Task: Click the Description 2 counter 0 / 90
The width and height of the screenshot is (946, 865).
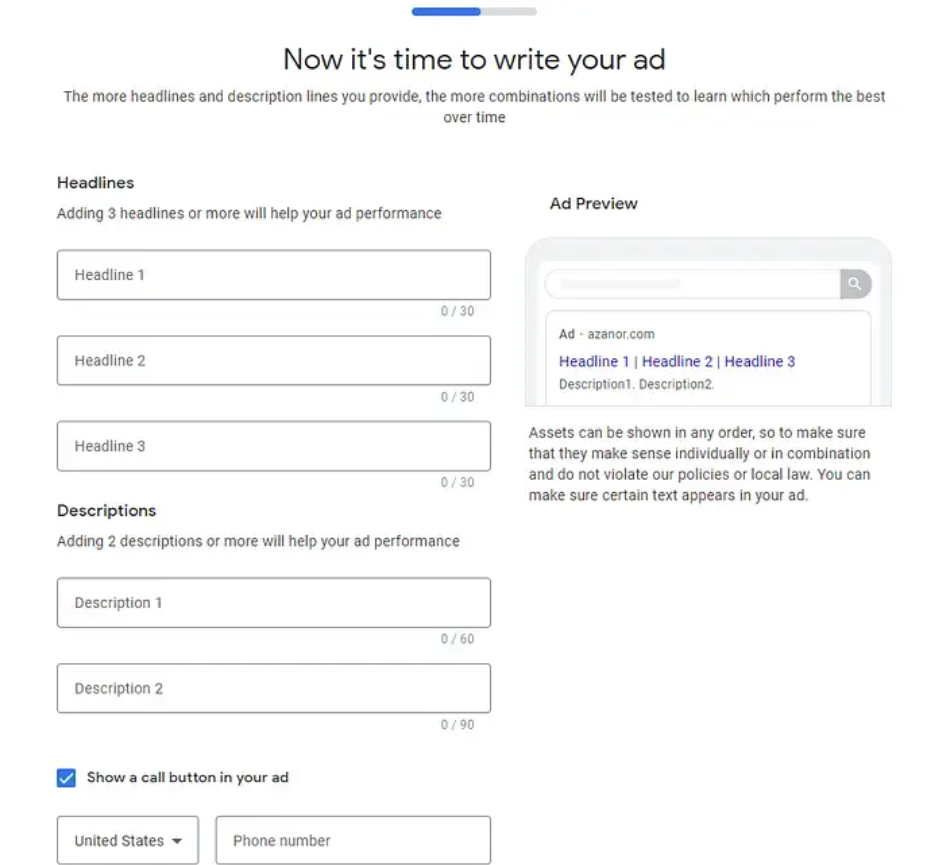Action: pos(457,724)
